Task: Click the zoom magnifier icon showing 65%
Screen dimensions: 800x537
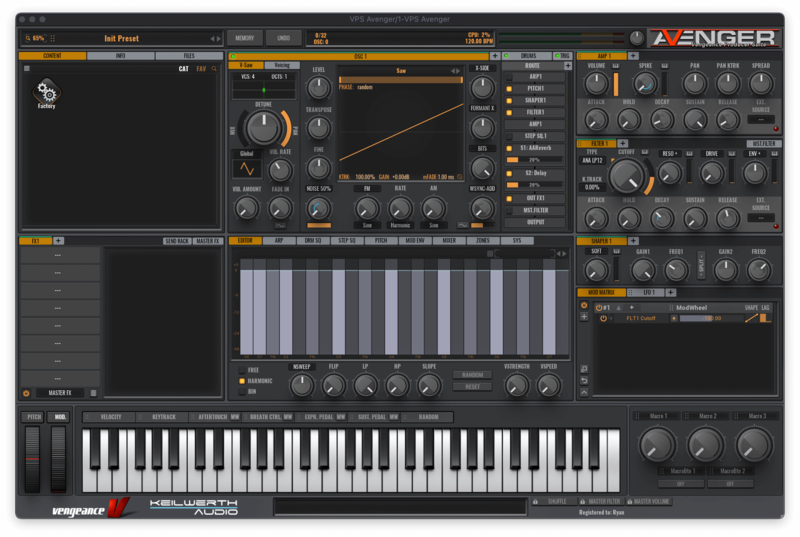Action: tap(26, 38)
